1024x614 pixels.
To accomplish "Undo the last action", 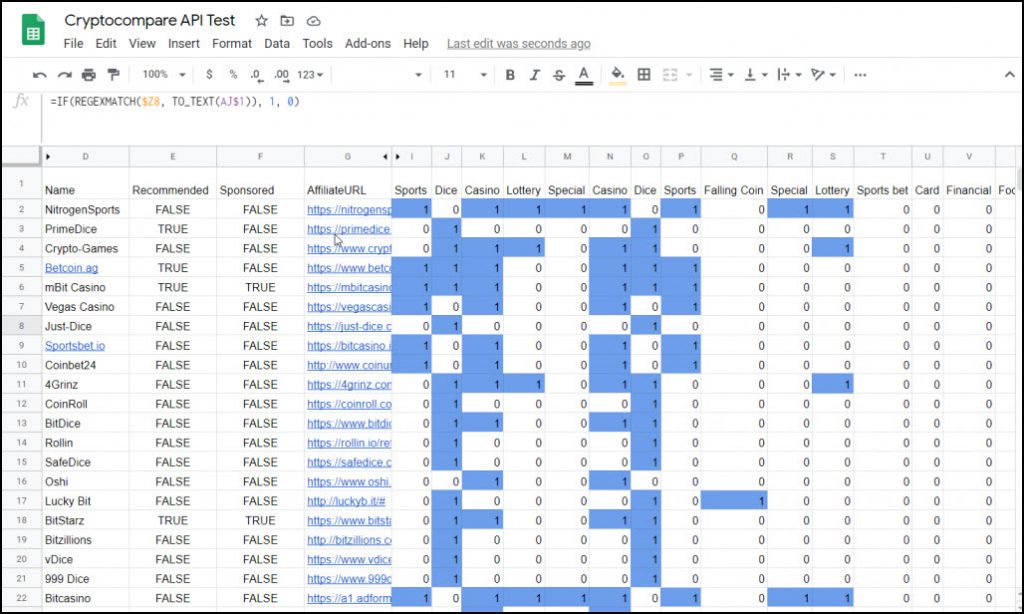I will 40,75.
